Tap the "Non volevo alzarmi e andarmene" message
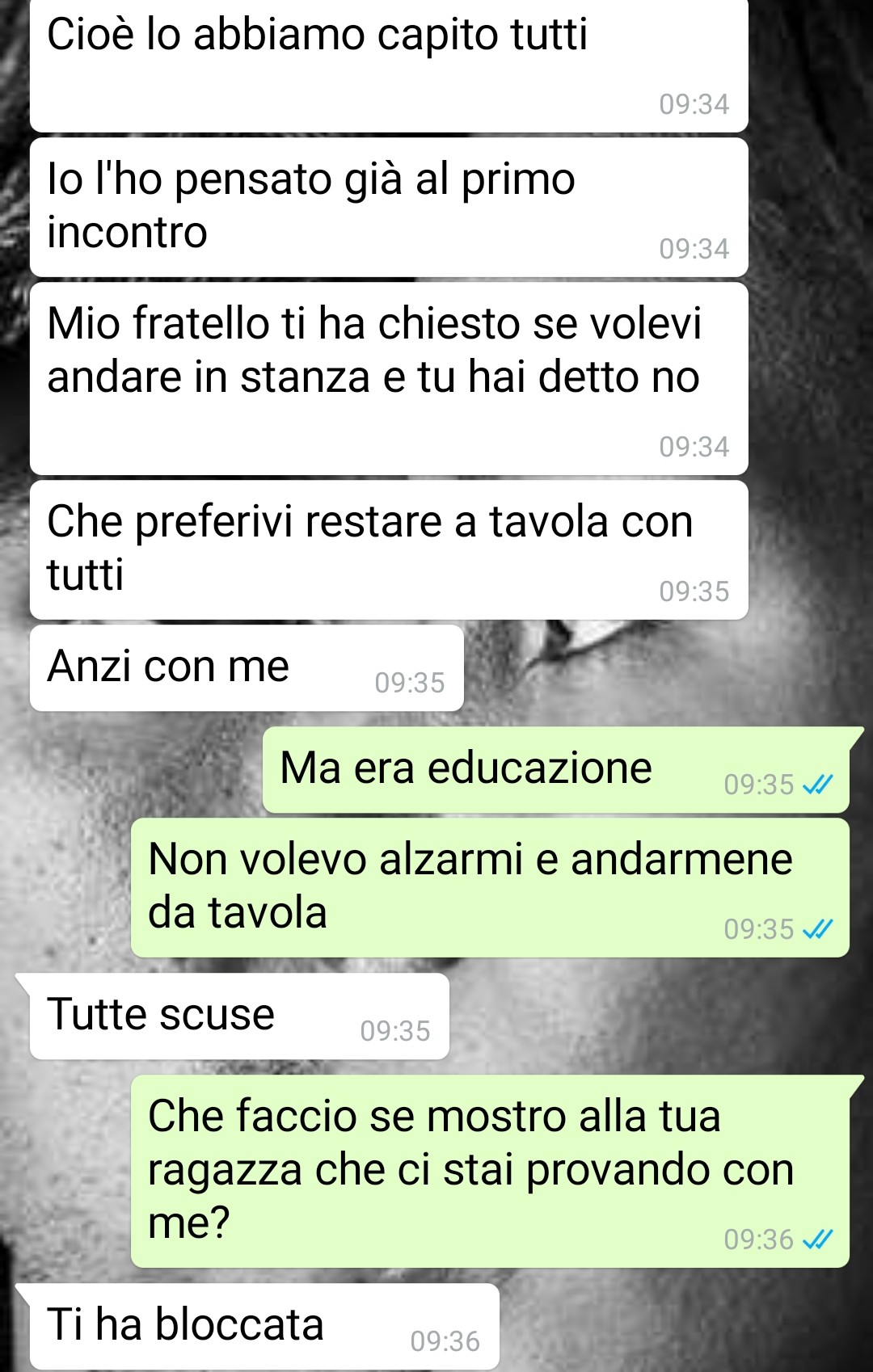Viewport: 873px width, 1372px height. (490, 888)
